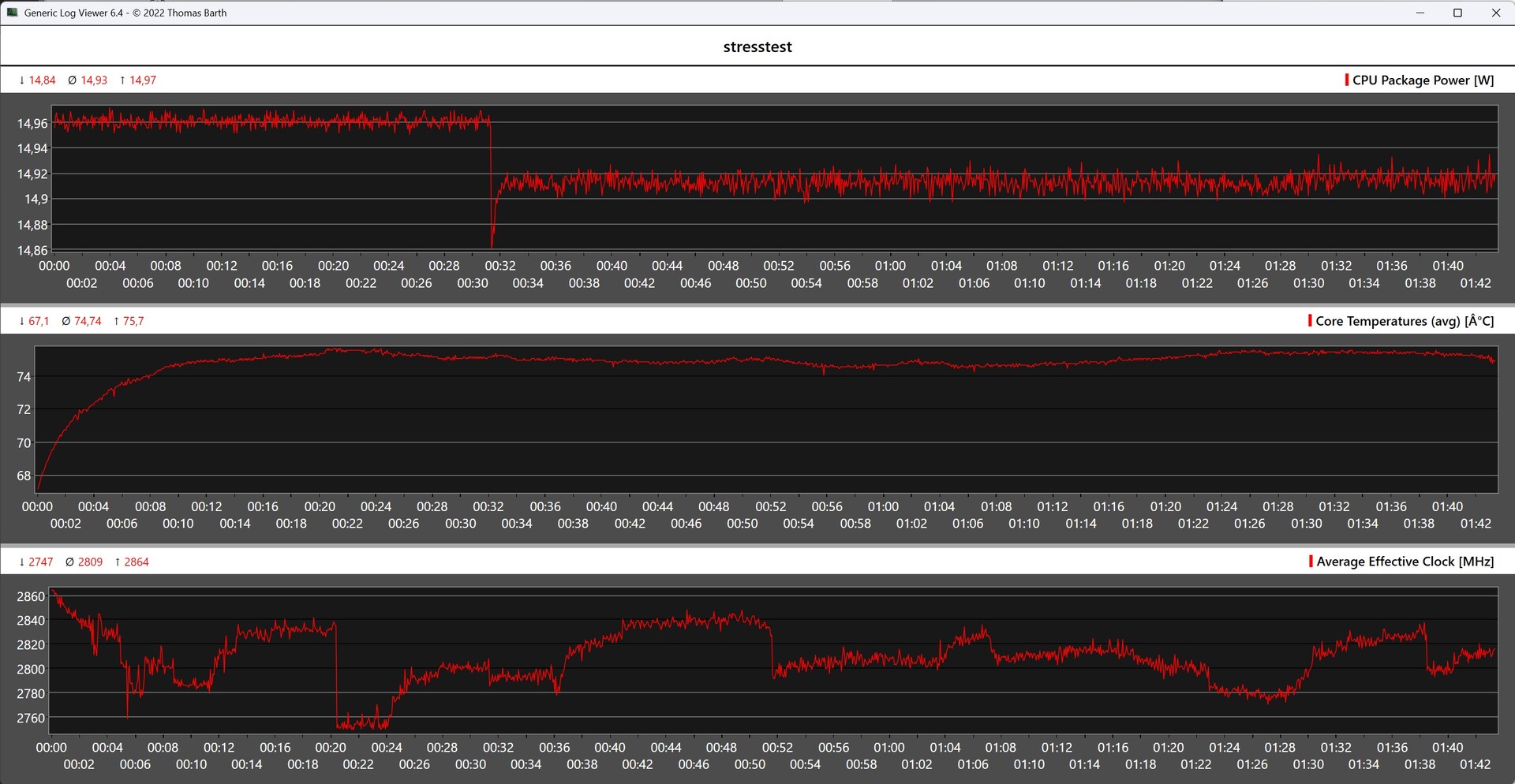Click the red CPU Package Power legend marker
1515x784 pixels.
1346,80
